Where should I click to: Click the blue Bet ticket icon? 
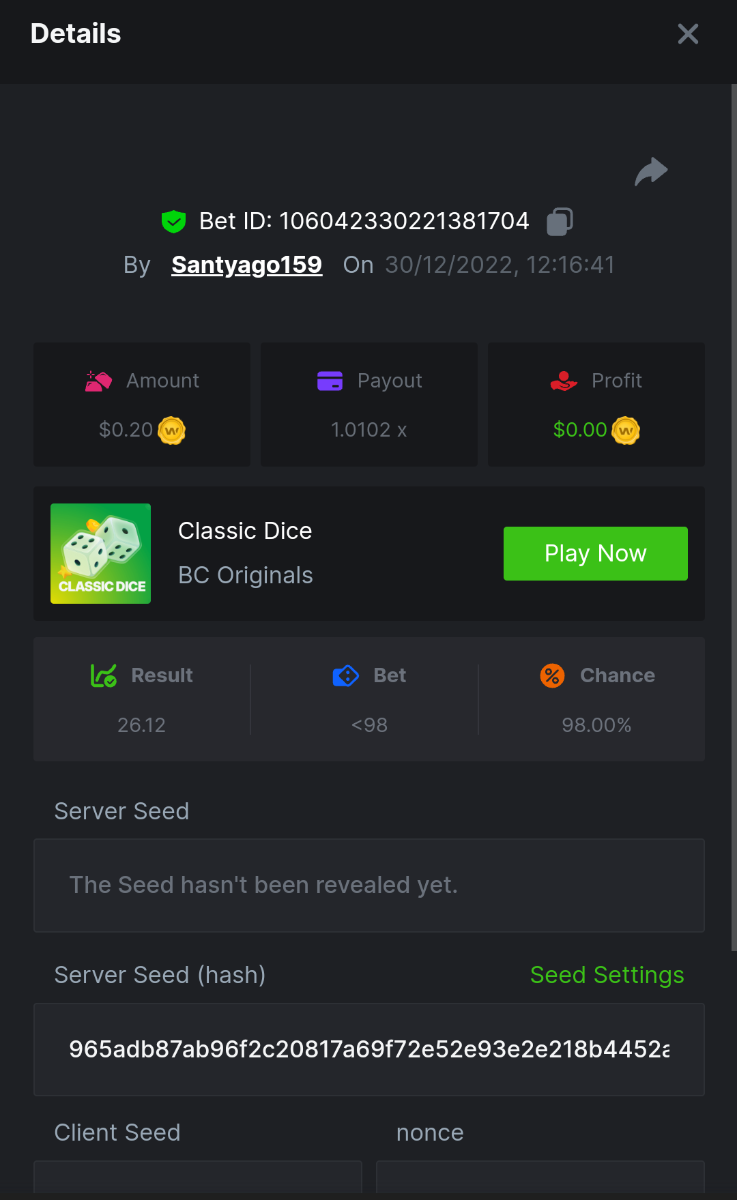[345, 676]
